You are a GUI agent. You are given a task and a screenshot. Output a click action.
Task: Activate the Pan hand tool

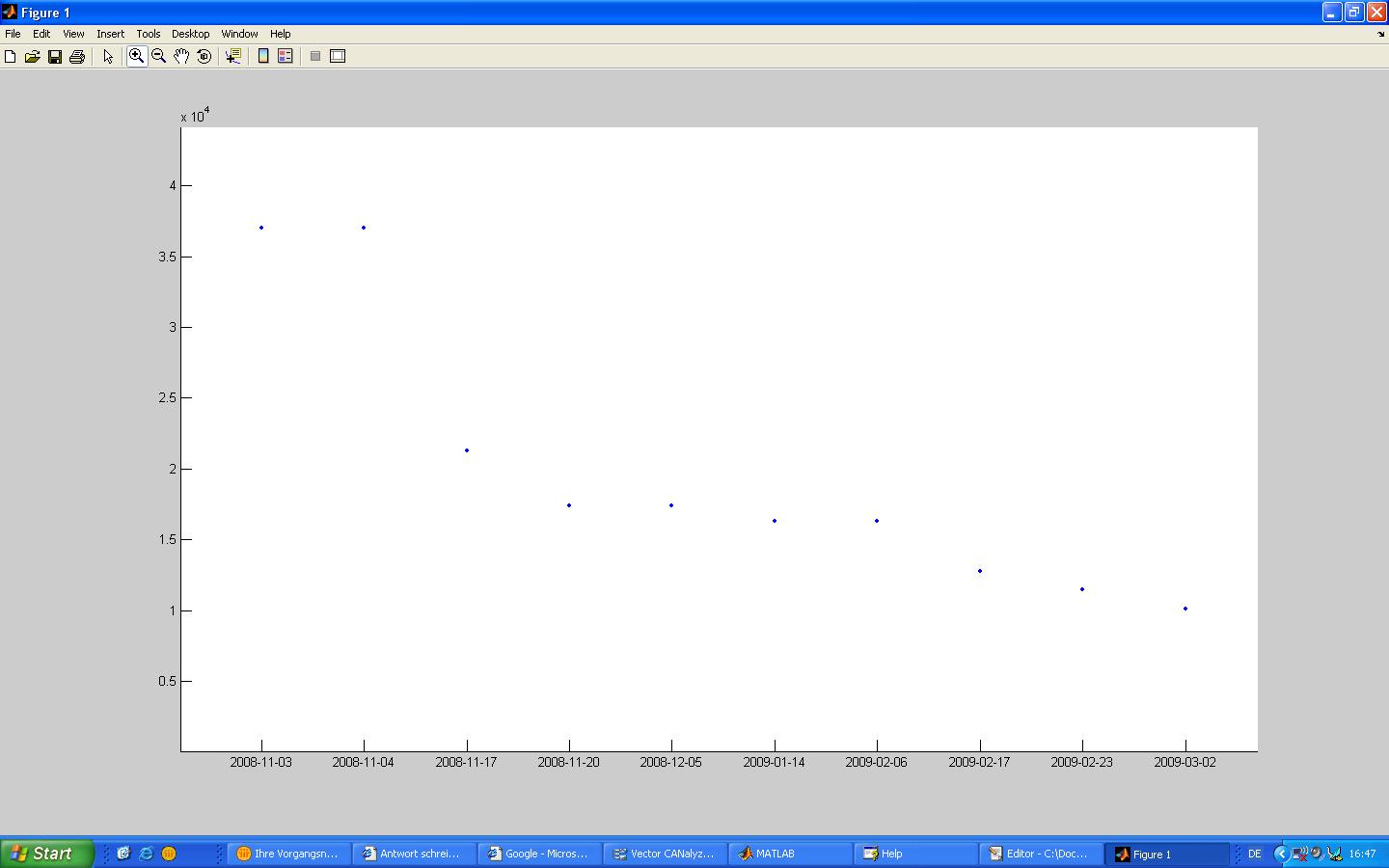click(181, 57)
